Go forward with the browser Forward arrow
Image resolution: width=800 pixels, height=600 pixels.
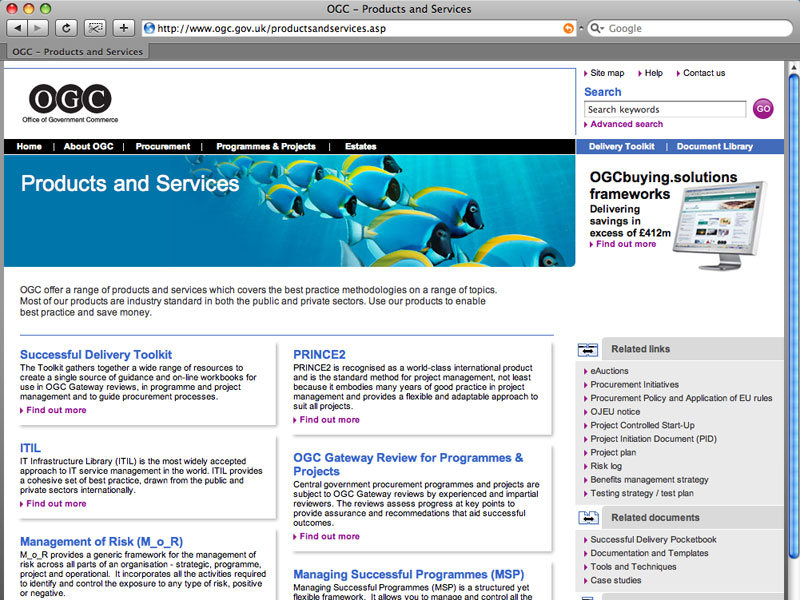pos(38,28)
